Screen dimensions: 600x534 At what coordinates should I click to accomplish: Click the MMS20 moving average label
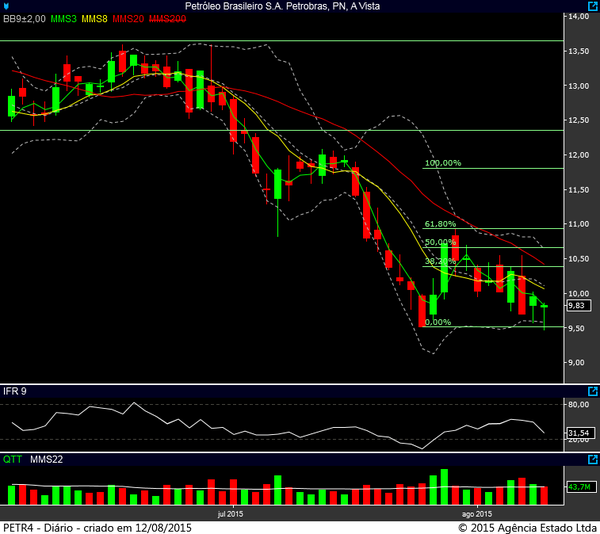pos(128,19)
